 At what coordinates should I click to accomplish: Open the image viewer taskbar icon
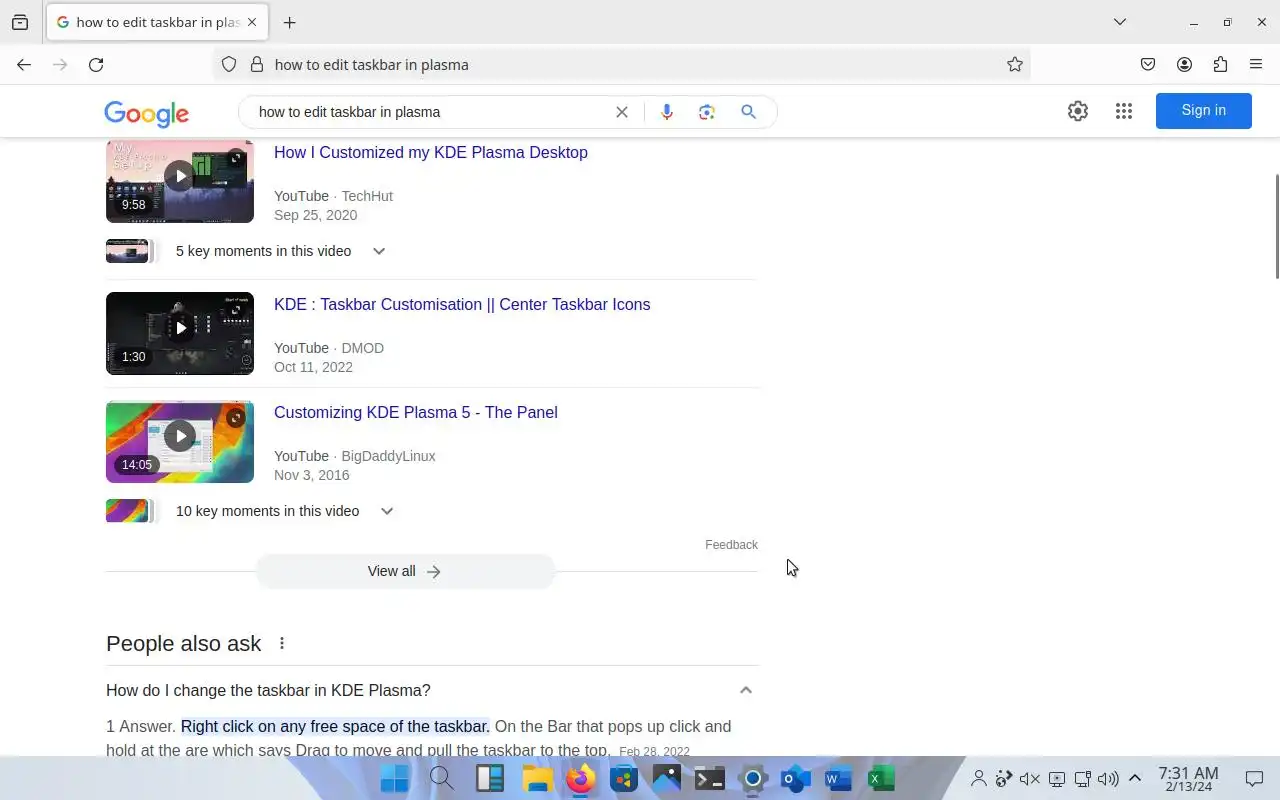pyautogui.click(x=666, y=778)
